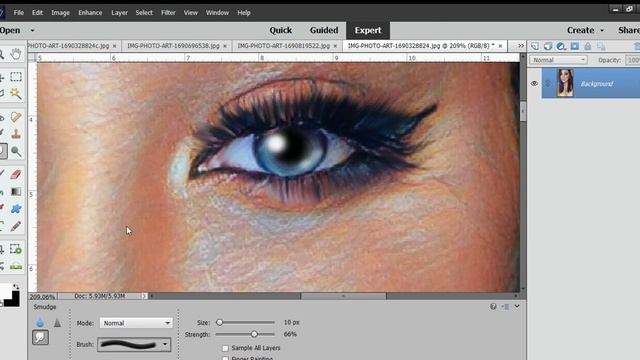Viewport: 640px width, 360px height.
Task: Close the IMG-PHOTO-ART-1690696538.jpg tab
Action: (x=224, y=46)
